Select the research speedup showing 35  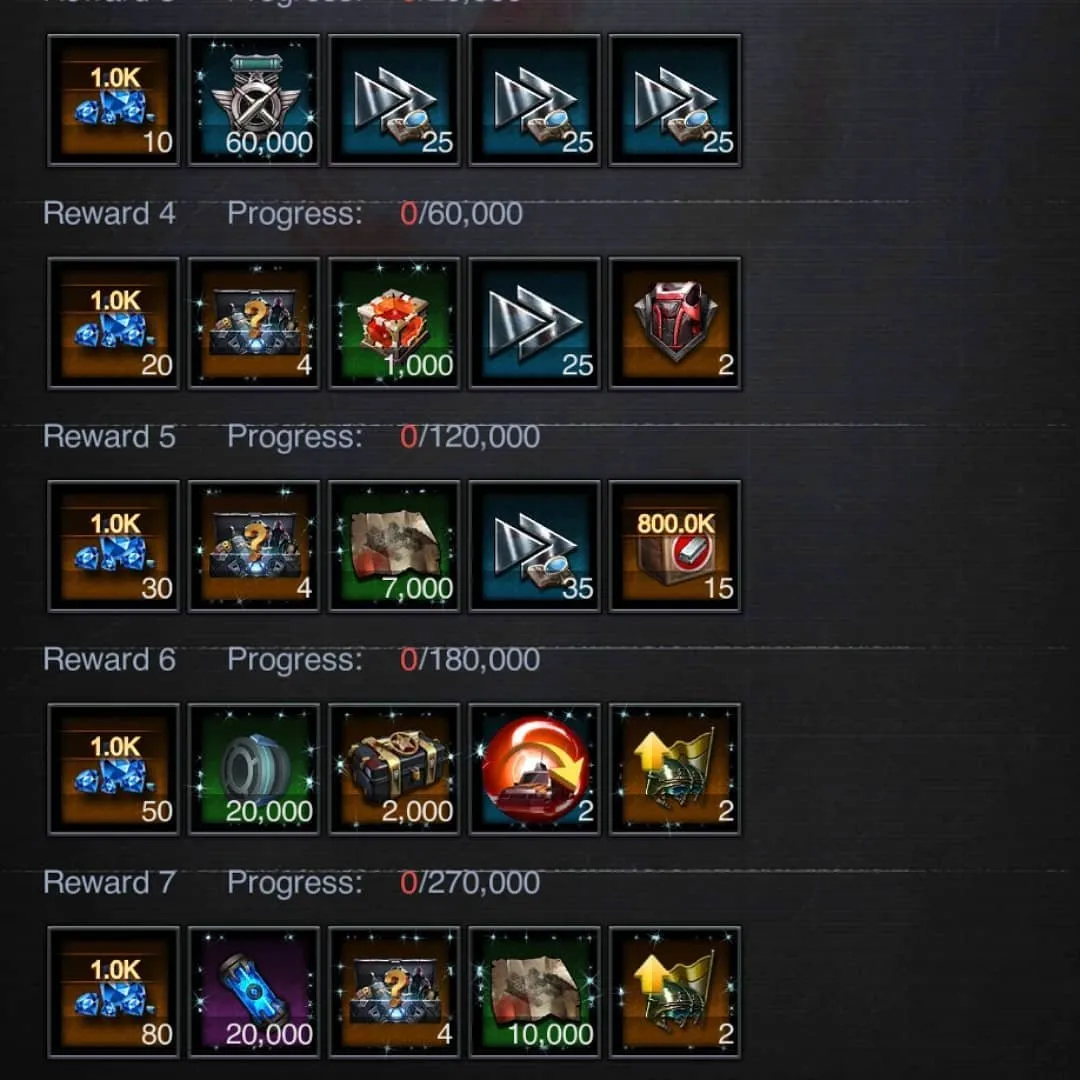point(534,547)
